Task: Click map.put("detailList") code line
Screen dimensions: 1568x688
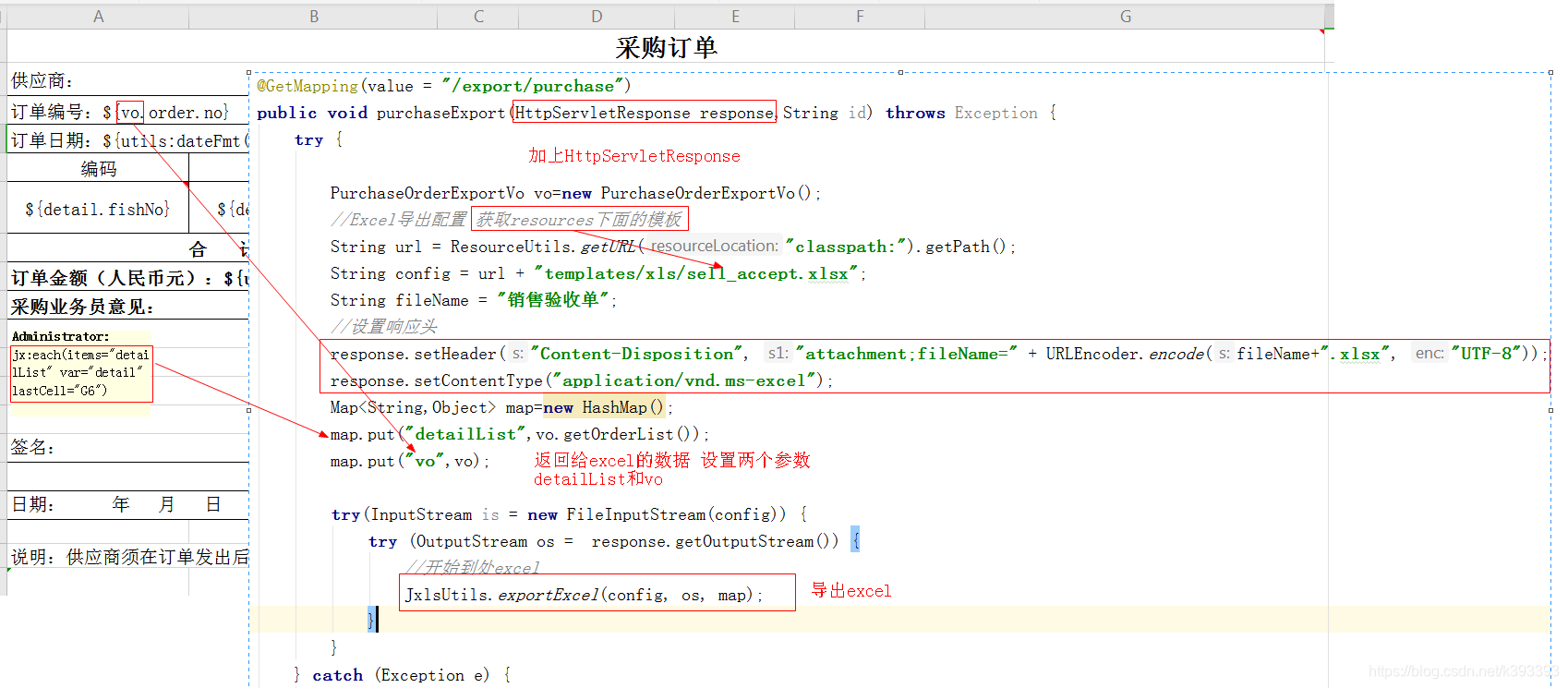Action: pos(520,434)
